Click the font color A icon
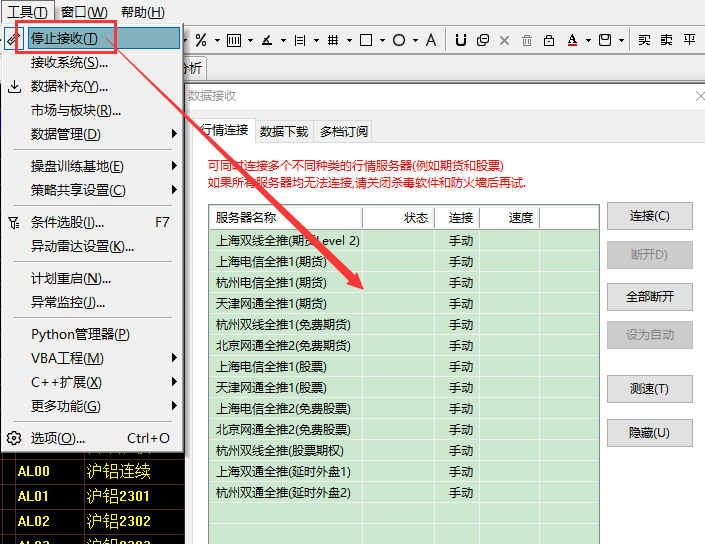Screen dimensions: 705x544 [x=572, y=40]
